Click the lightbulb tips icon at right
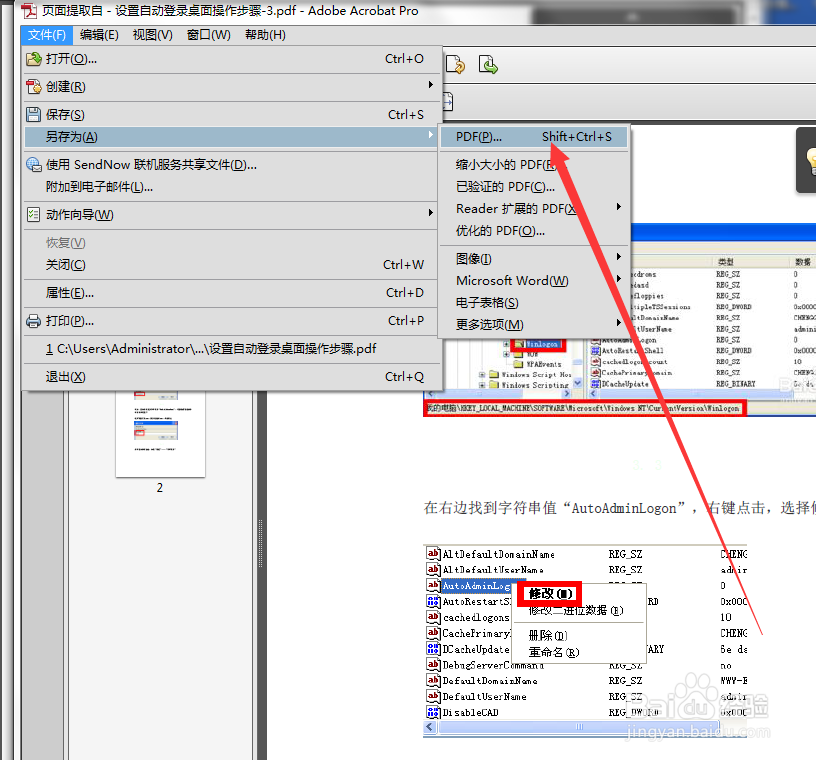The height and width of the screenshot is (760, 816). (810, 160)
